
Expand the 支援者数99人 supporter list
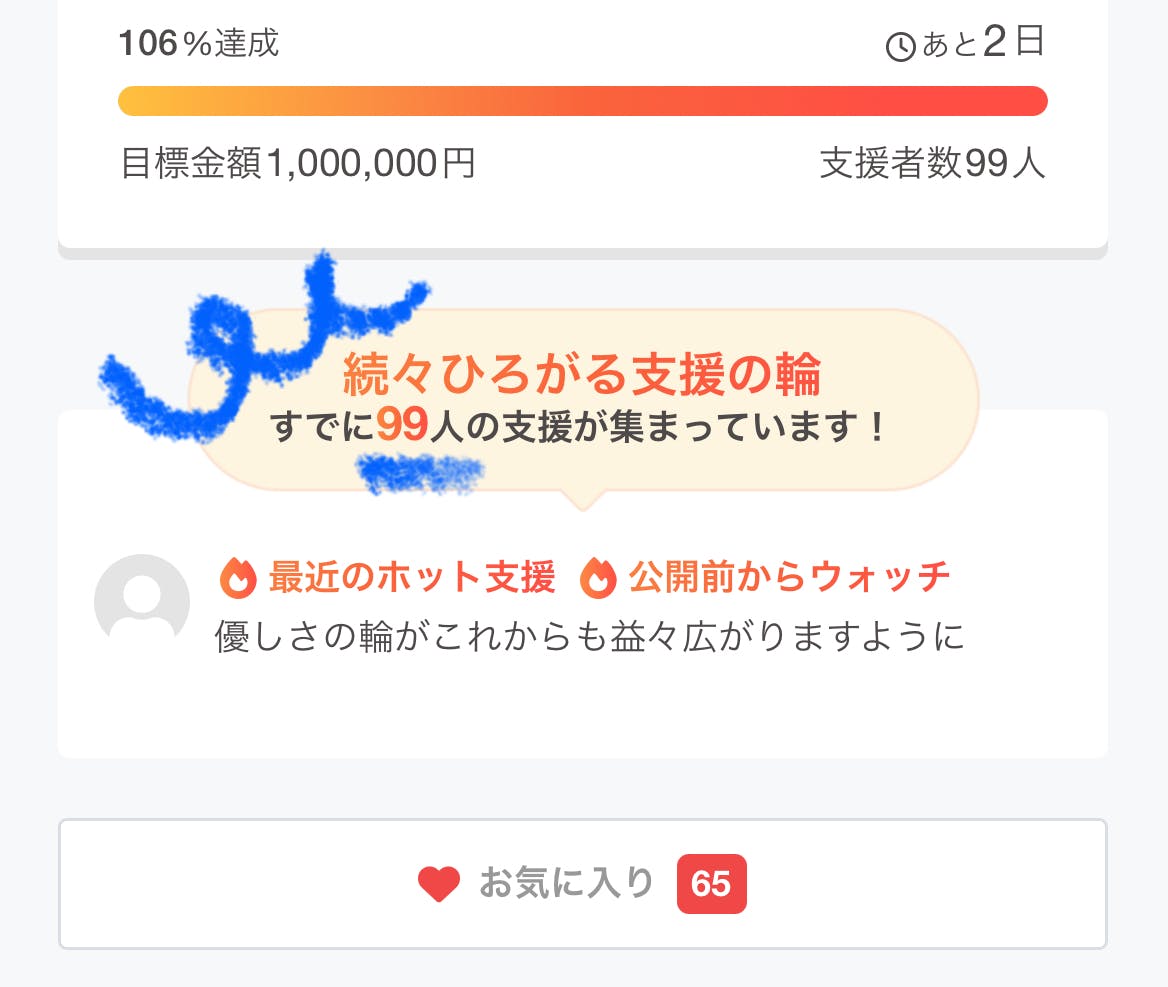(932, 166)
